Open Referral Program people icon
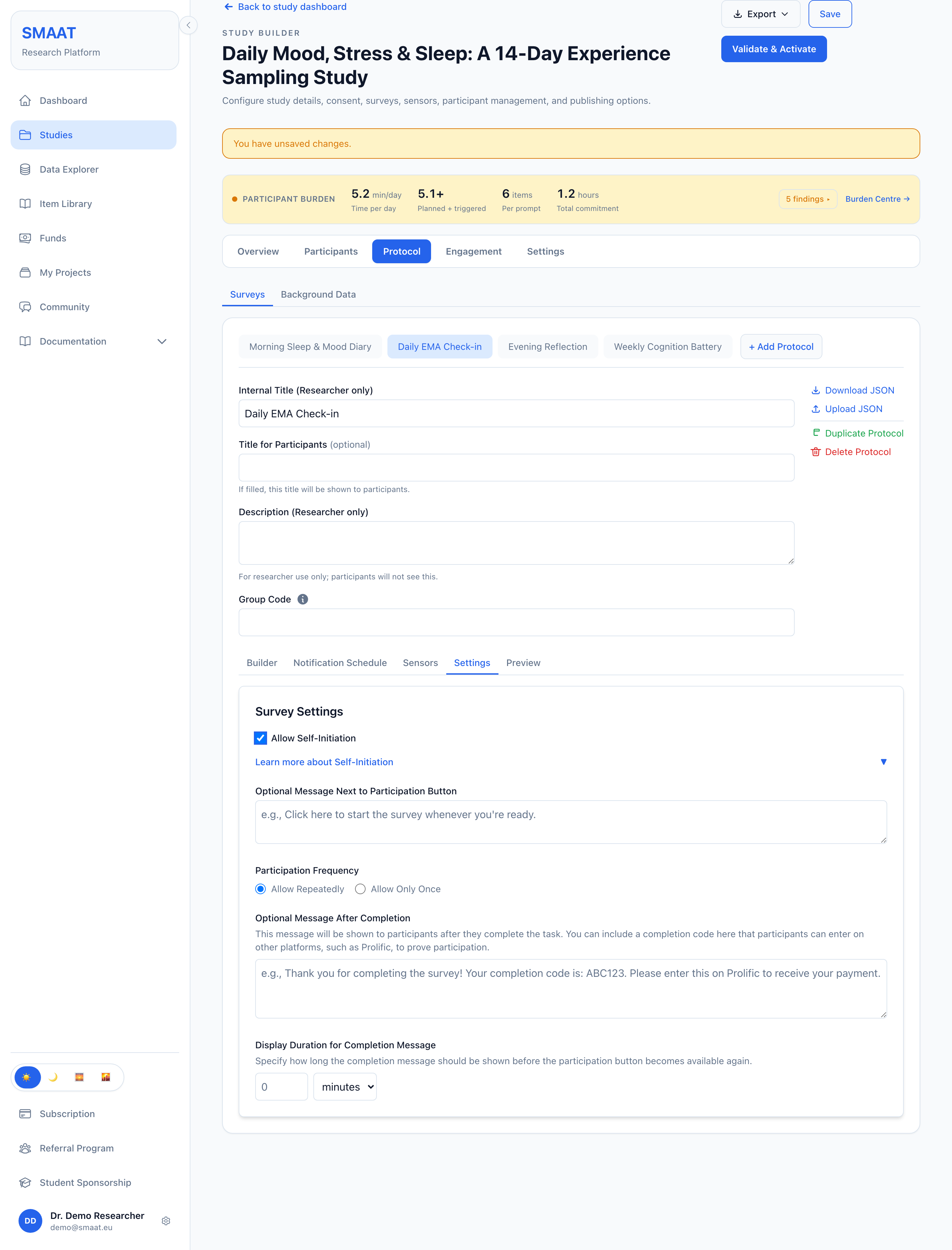Image resolution: width=952 pixels, height=1250 pixels. [25, 1148]
